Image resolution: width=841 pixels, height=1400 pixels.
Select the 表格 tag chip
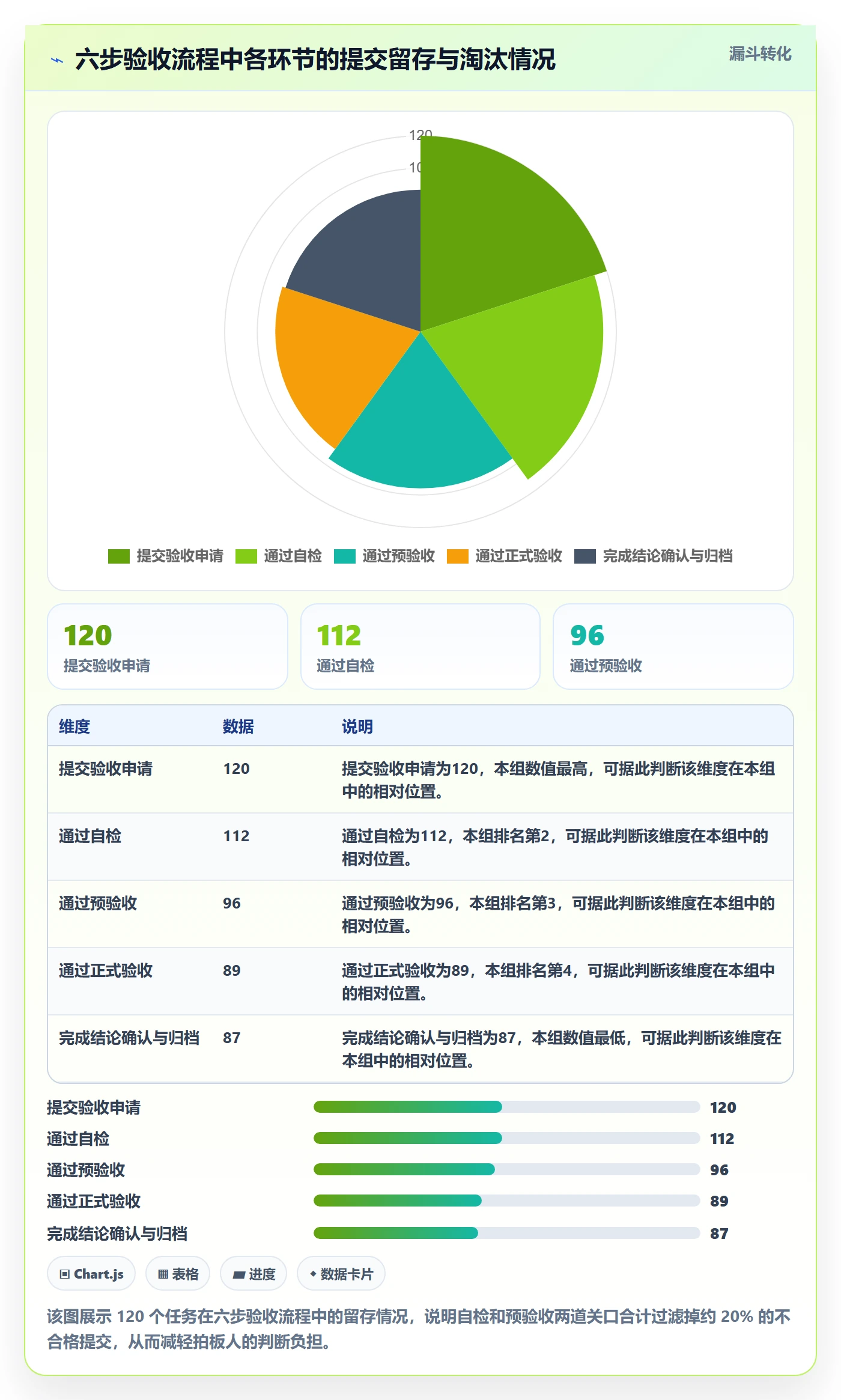(178, 1273)
